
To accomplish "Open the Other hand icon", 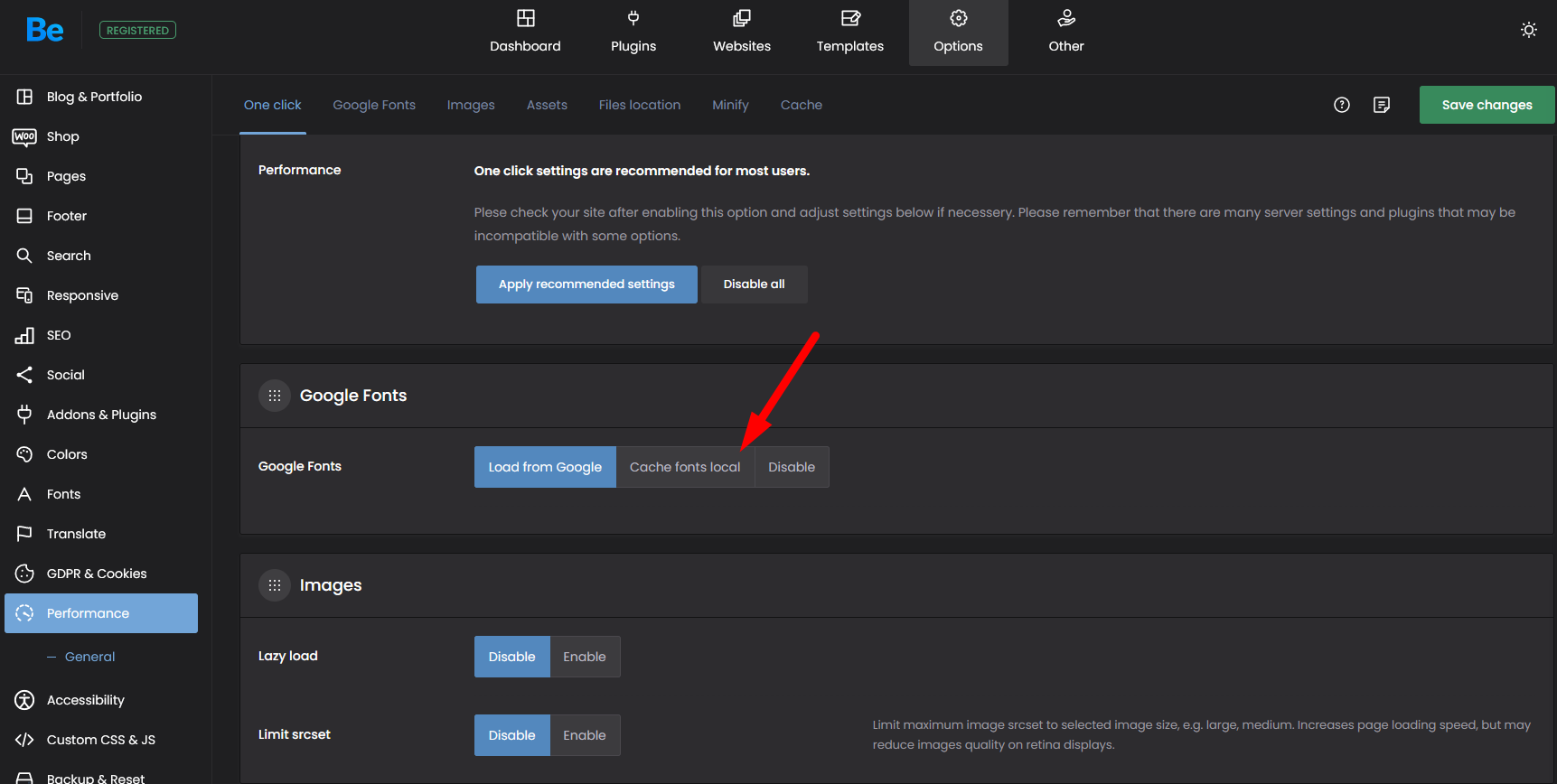I will point(1066,18).
